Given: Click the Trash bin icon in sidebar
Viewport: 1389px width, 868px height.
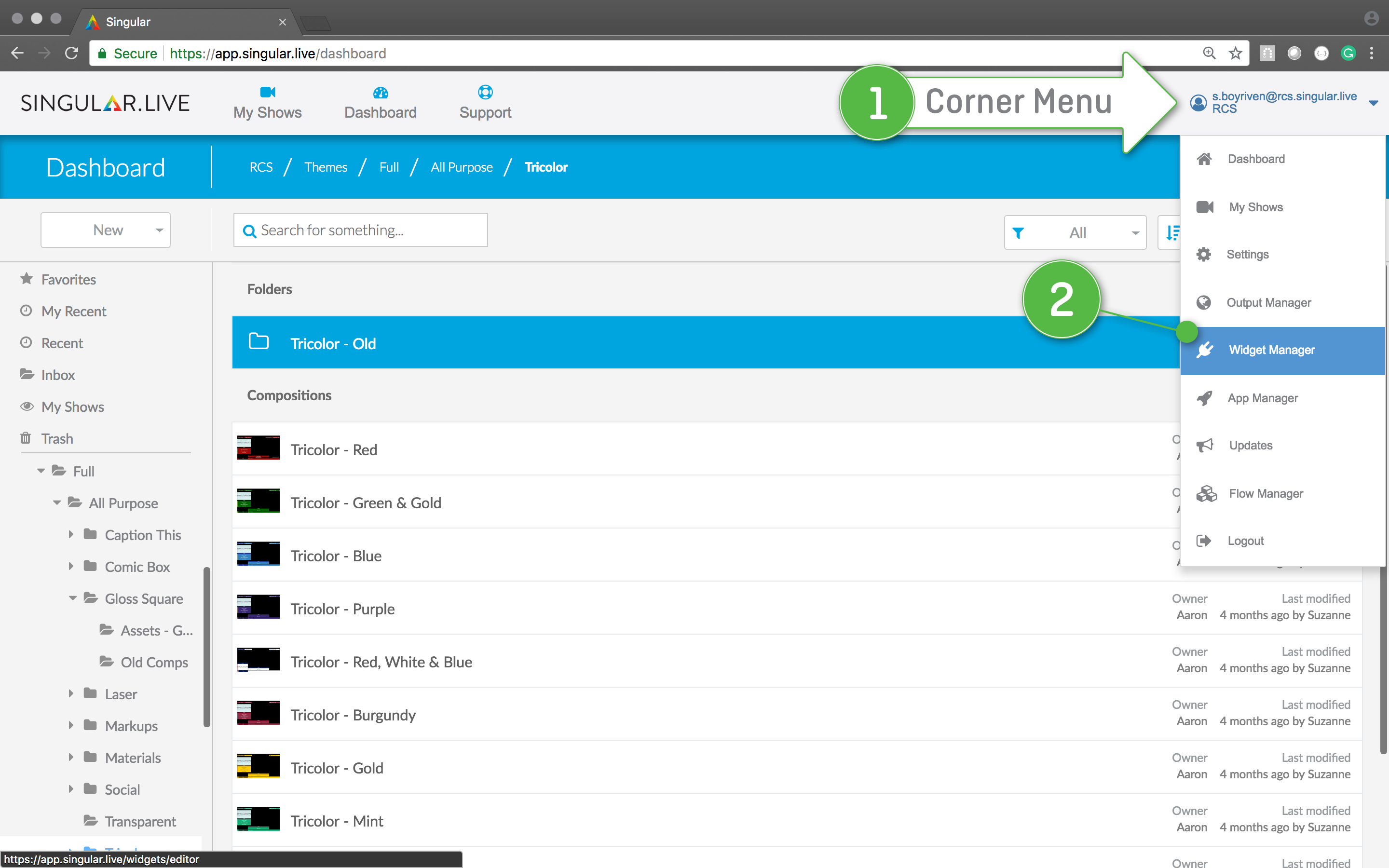Looking at the screenshot, I should tap(26, 438).
